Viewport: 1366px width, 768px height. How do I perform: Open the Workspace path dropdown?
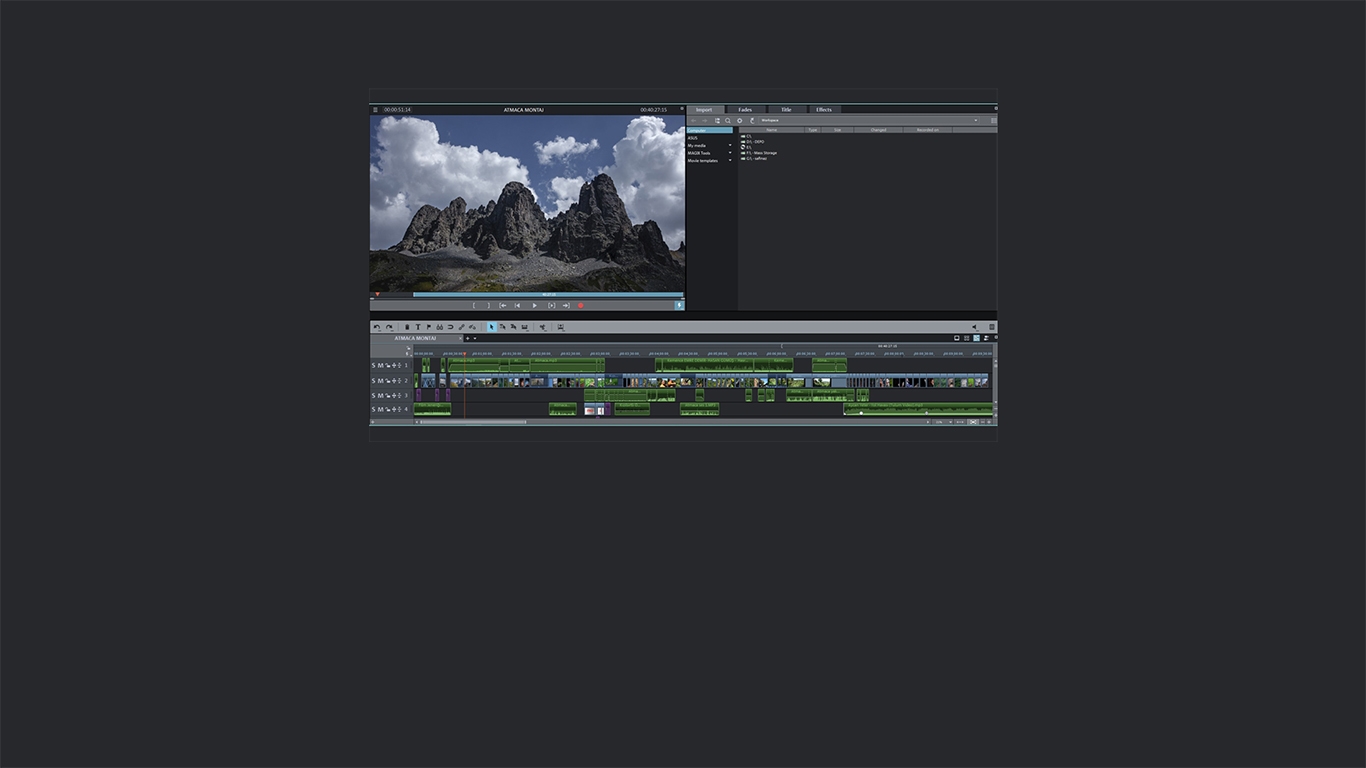[x=976, y=121]
